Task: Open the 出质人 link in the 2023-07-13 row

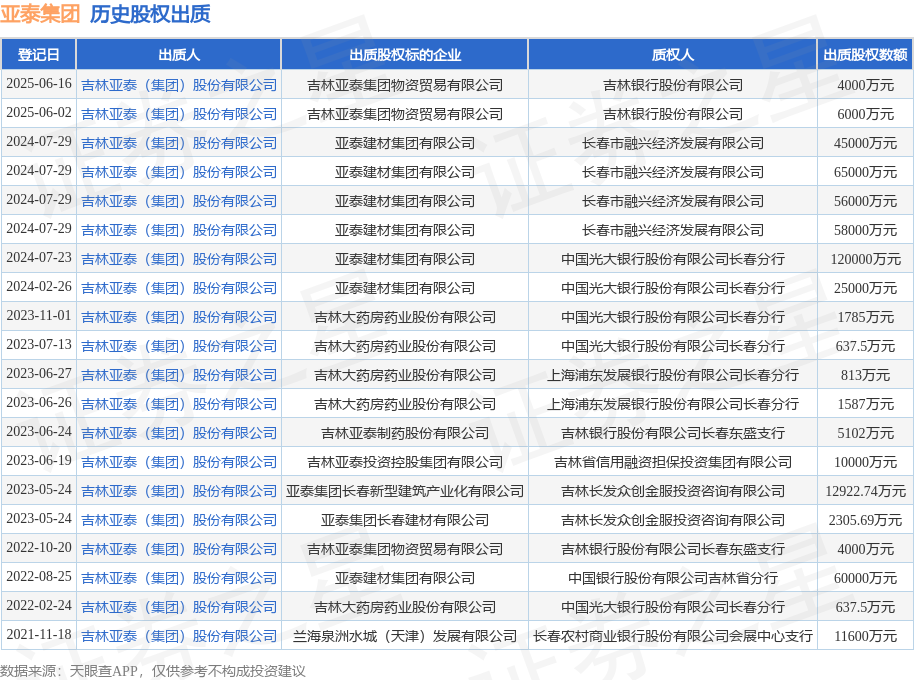Action: [x=179, y=346]
